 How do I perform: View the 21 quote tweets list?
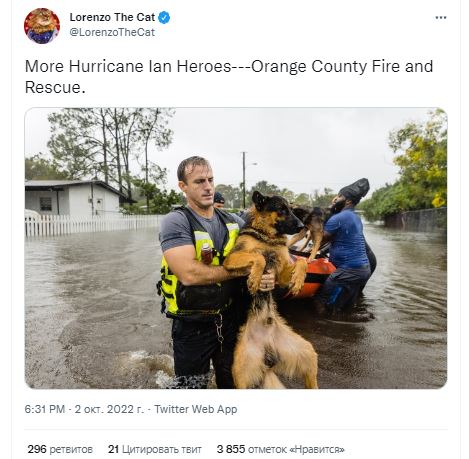pos(155,449)
